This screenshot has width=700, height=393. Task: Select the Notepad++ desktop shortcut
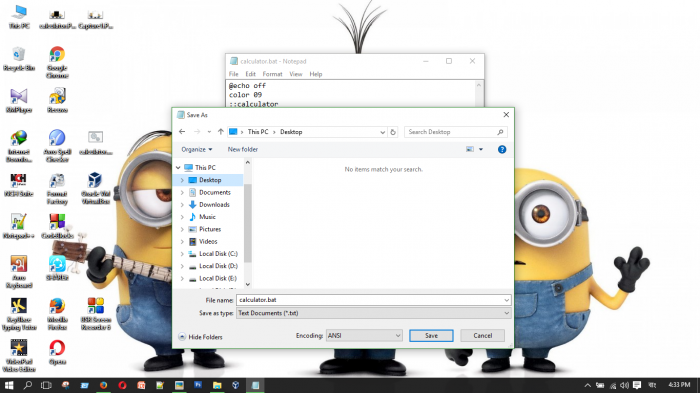pyautogui.click(x=19, y=226)
